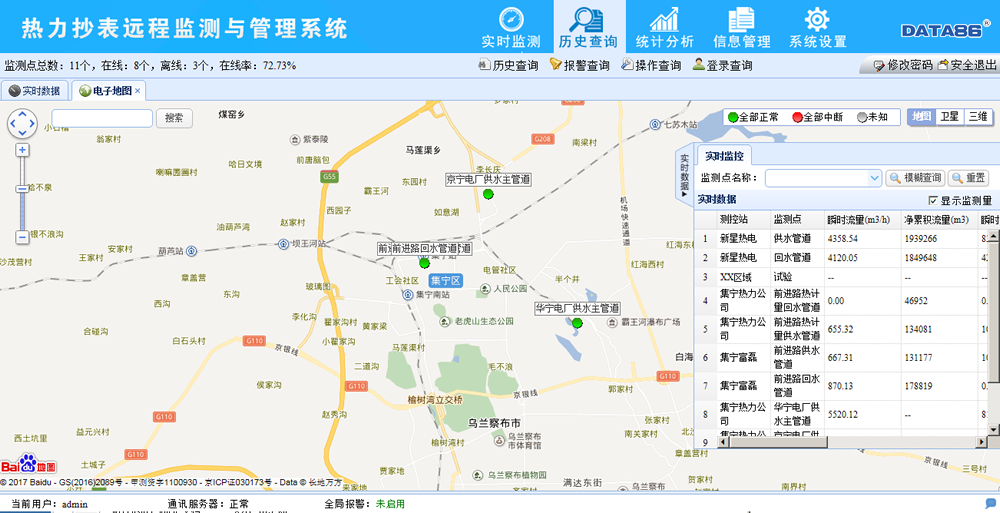Click the map zoom-out minus button
The image size is (1000, 513).
[x=22, y=237]
